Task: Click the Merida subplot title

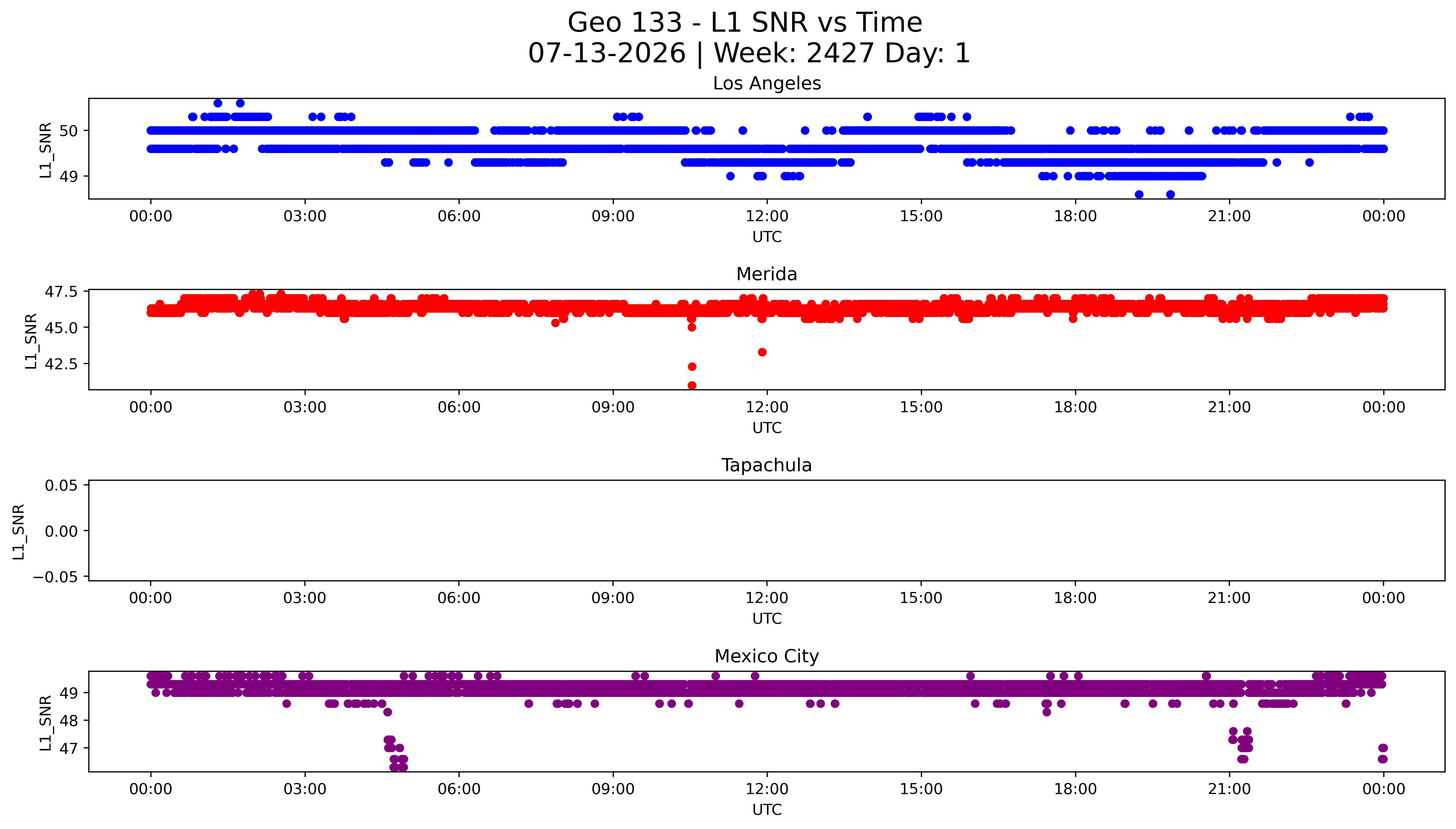Action: 766,274
